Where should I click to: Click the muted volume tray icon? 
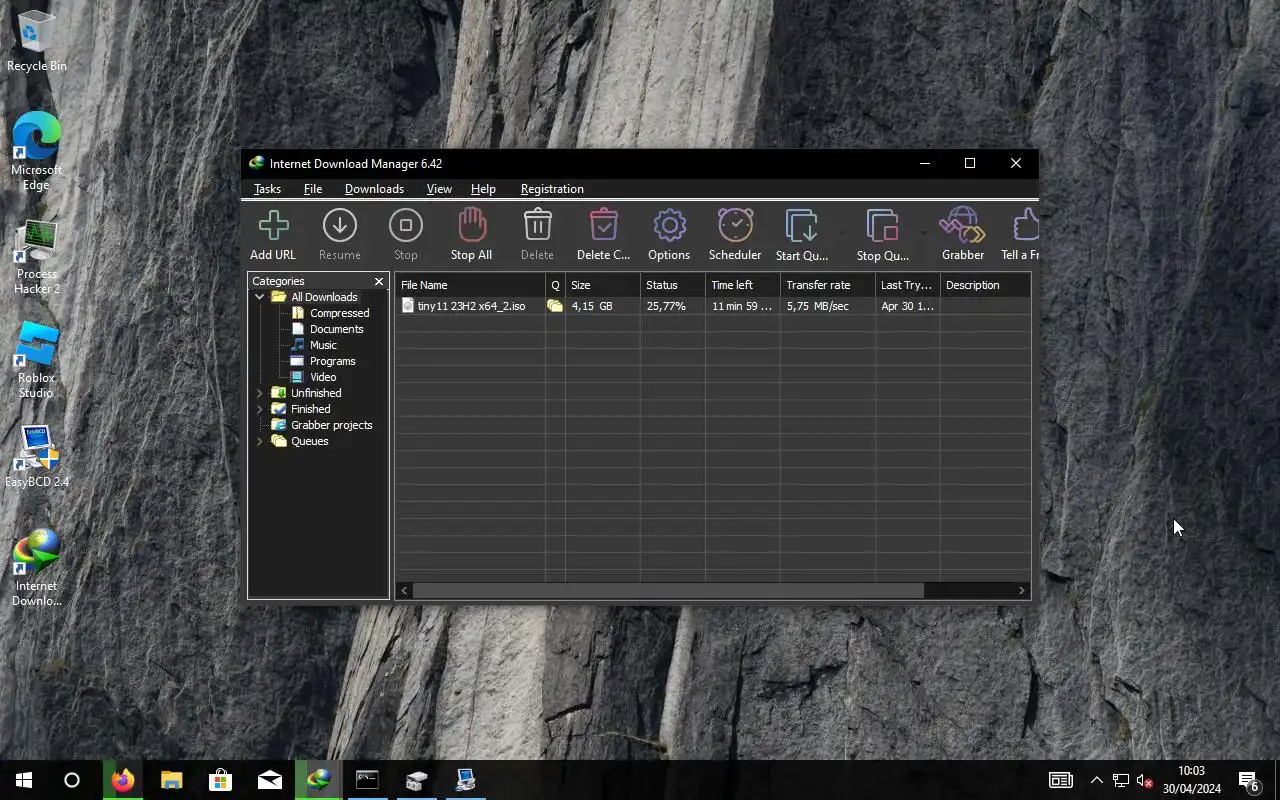click(x=1145, y=780)
